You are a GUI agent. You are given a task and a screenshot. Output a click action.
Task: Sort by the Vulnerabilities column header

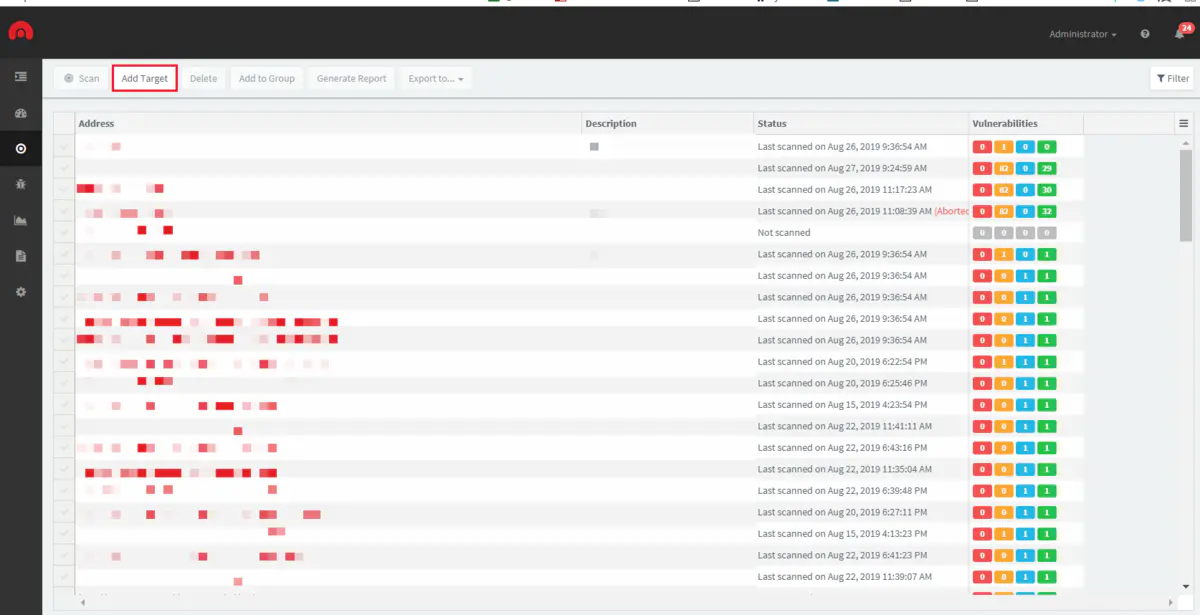(x=1004, y=124)
